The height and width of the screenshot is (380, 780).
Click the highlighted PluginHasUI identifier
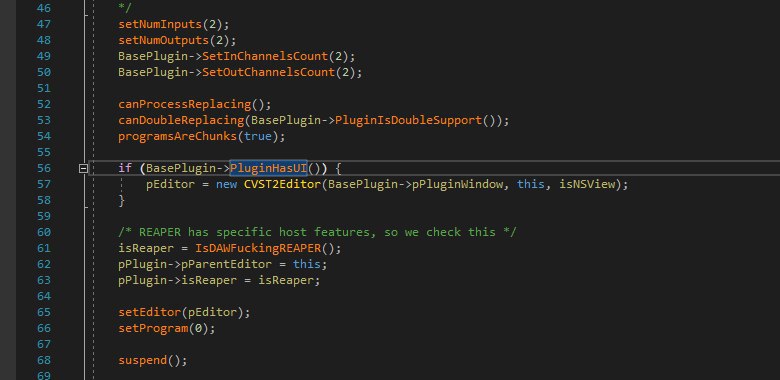click(269, 168)
